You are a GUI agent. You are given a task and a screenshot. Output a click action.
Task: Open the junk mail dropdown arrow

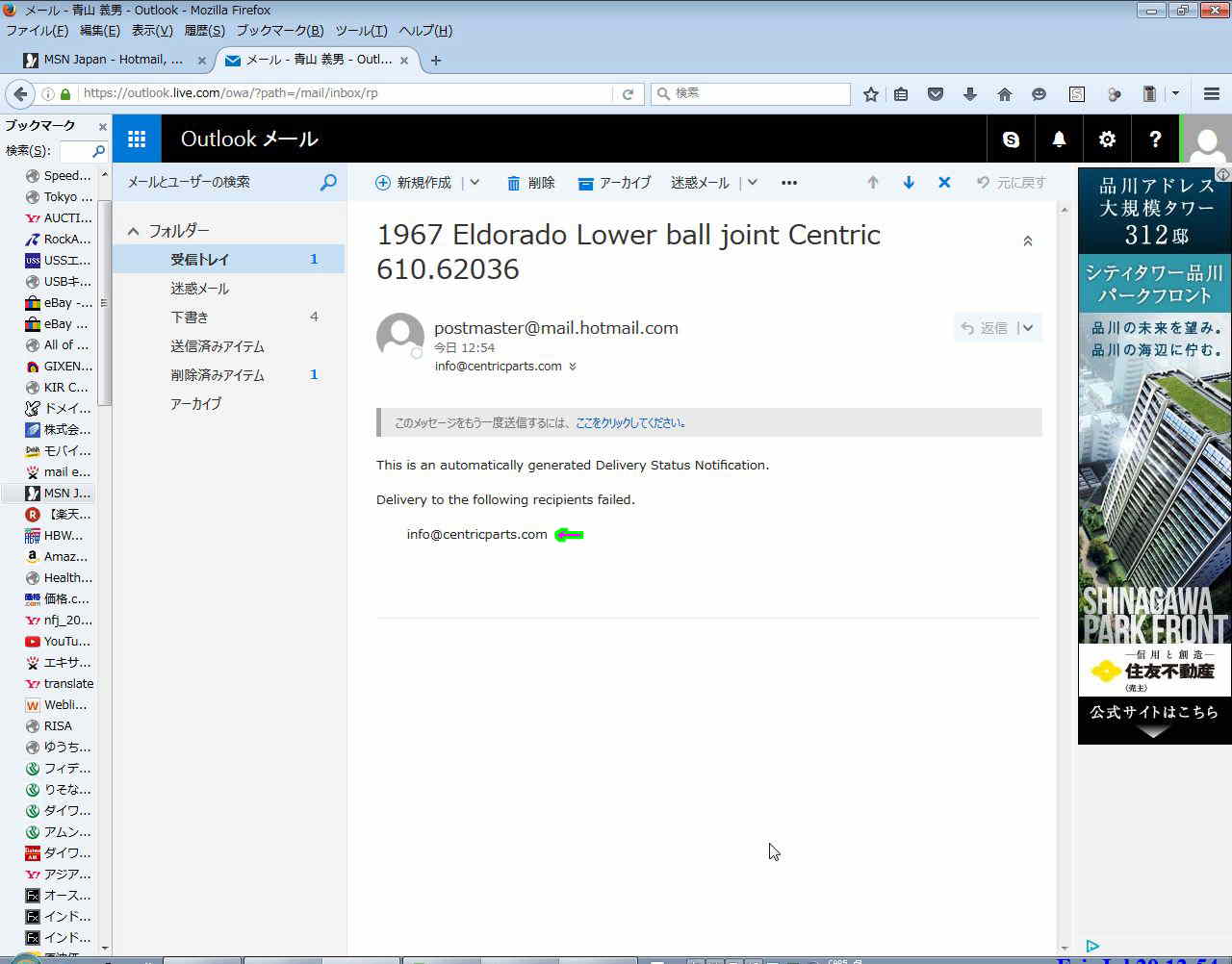tap(753, 183)
